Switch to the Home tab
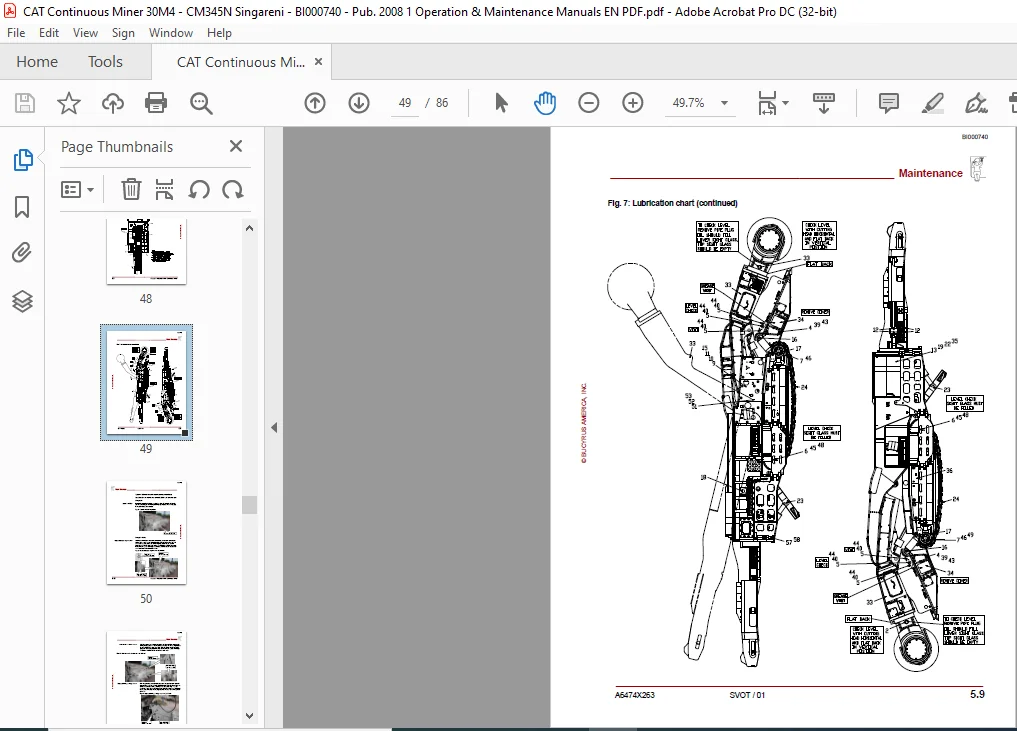Screen dimensions: 1017x731 [x=37, y=62]
